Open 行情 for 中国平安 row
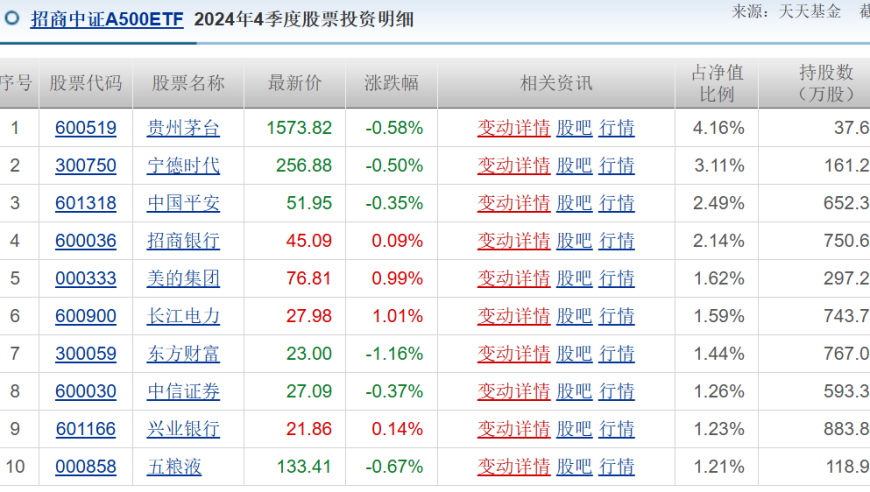Image resolution: width=870 pixels, height=492 pixels. click(616, 204)
